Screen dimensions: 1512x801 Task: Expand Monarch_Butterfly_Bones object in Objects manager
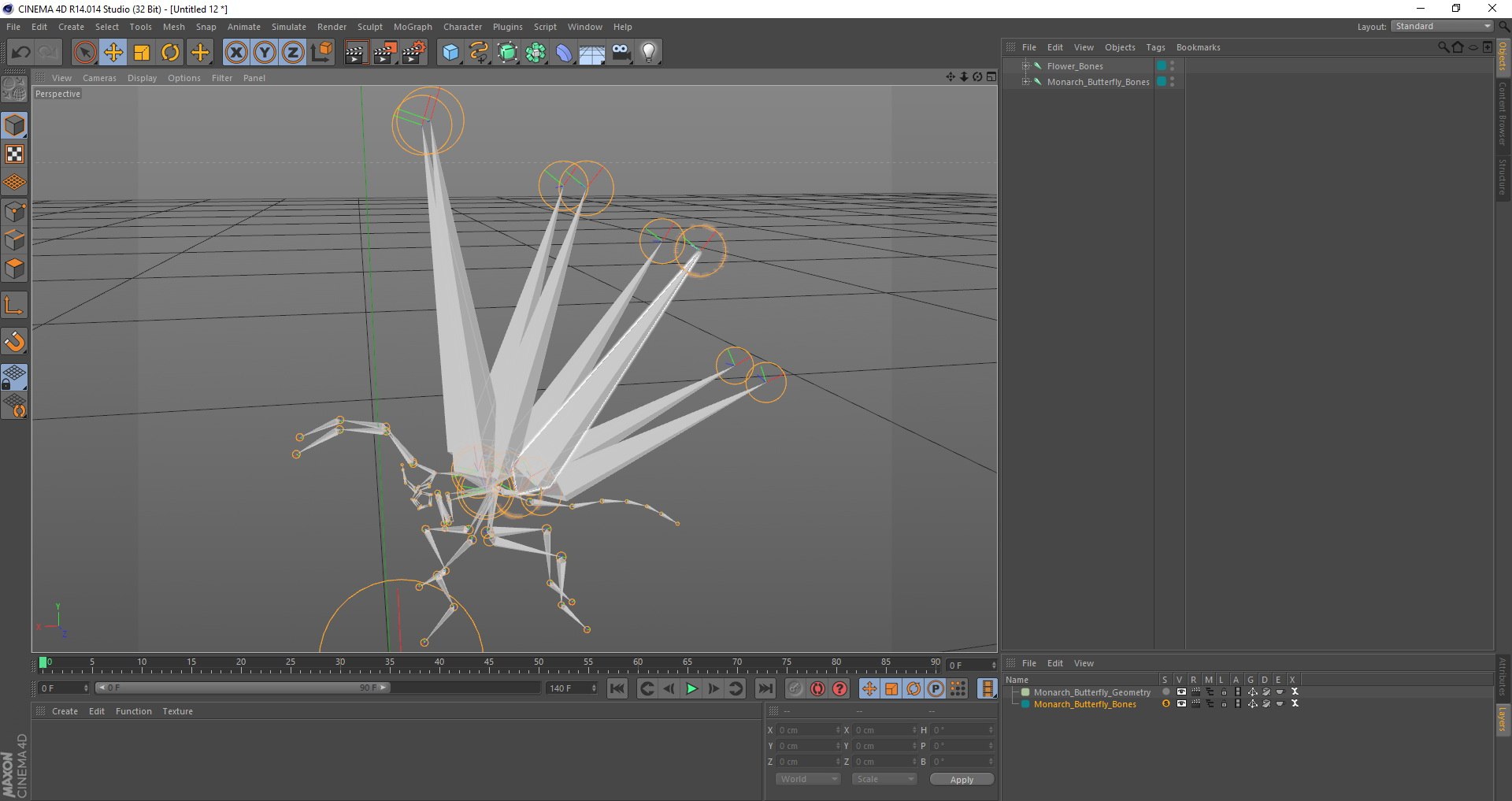click(x=1026, y=82)
